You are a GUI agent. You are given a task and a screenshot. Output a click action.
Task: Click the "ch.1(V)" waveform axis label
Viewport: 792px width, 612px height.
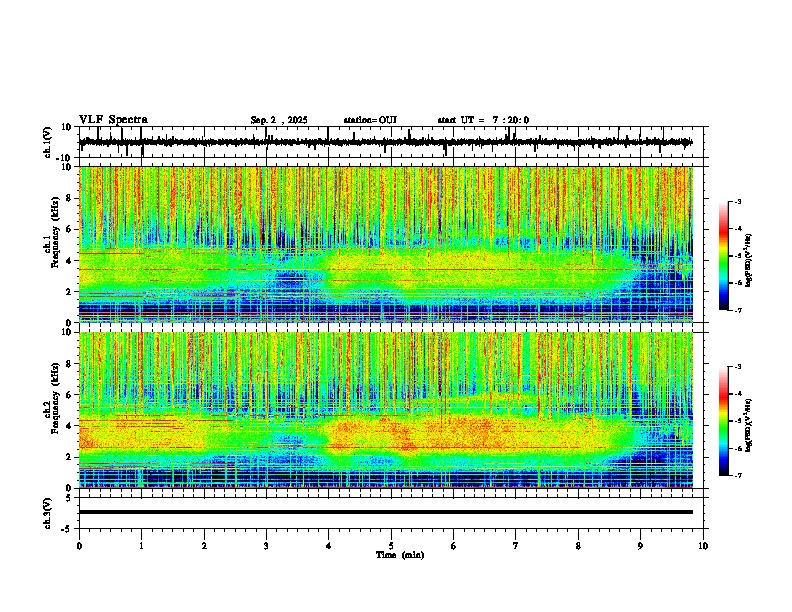pyautogui.click(x=48, y=142)
